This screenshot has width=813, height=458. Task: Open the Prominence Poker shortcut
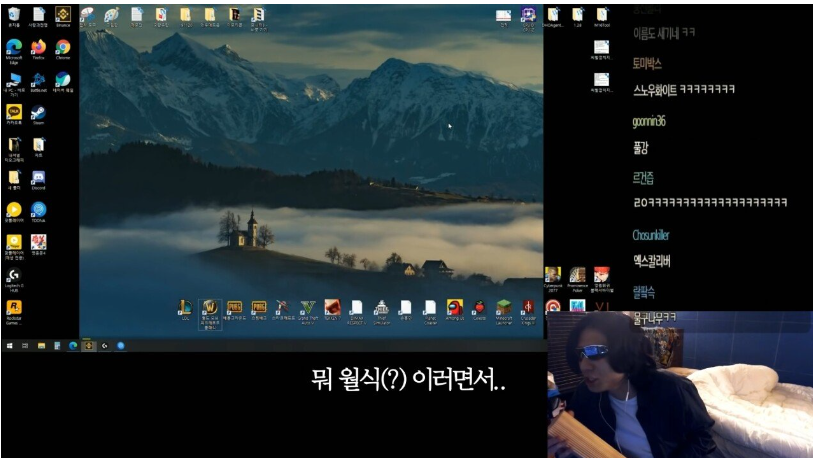(x=578, y=280)
